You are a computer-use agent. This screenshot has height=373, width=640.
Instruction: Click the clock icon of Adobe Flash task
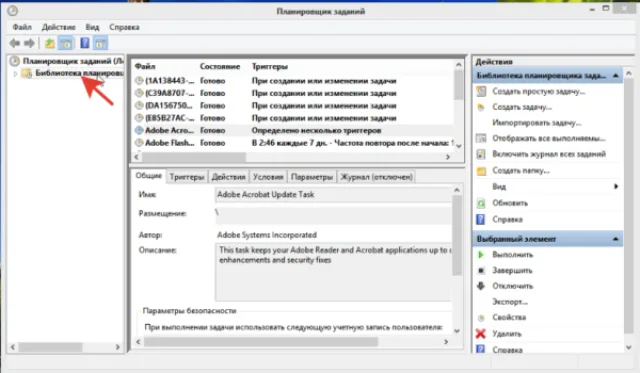tap(139, 143)
